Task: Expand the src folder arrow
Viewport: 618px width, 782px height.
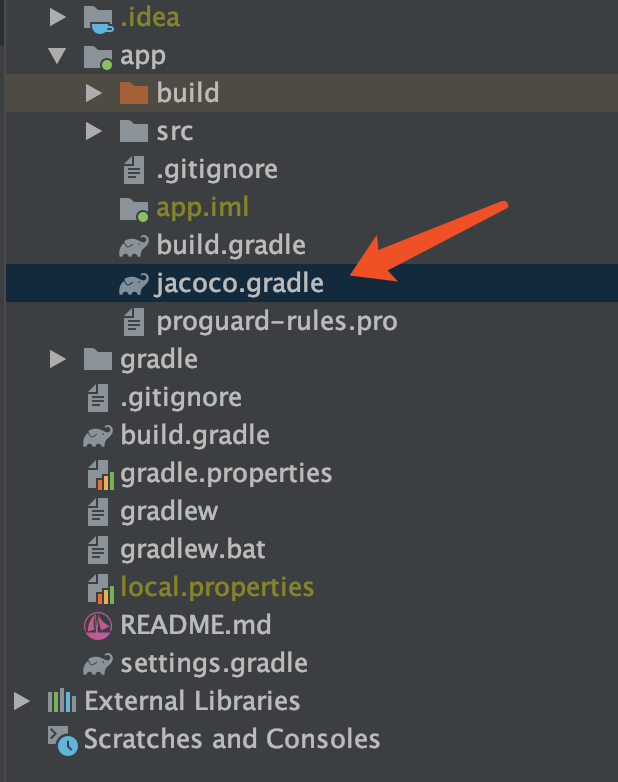Action: tap(95, 132)
